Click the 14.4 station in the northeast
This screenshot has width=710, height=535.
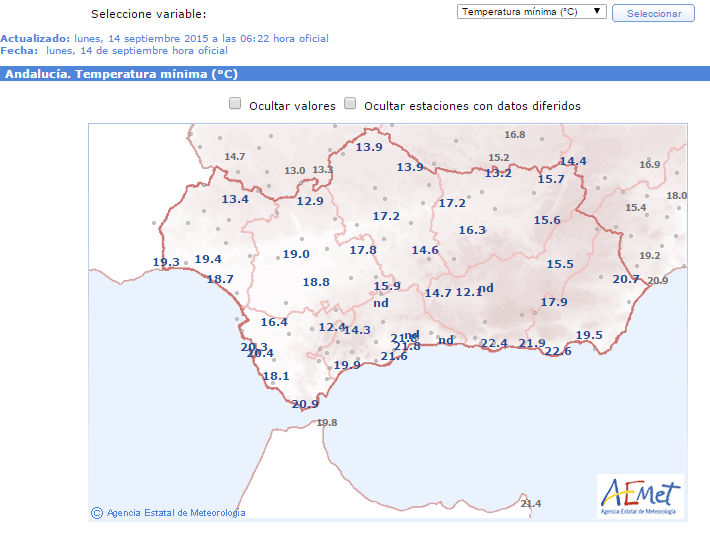(573, 161)
